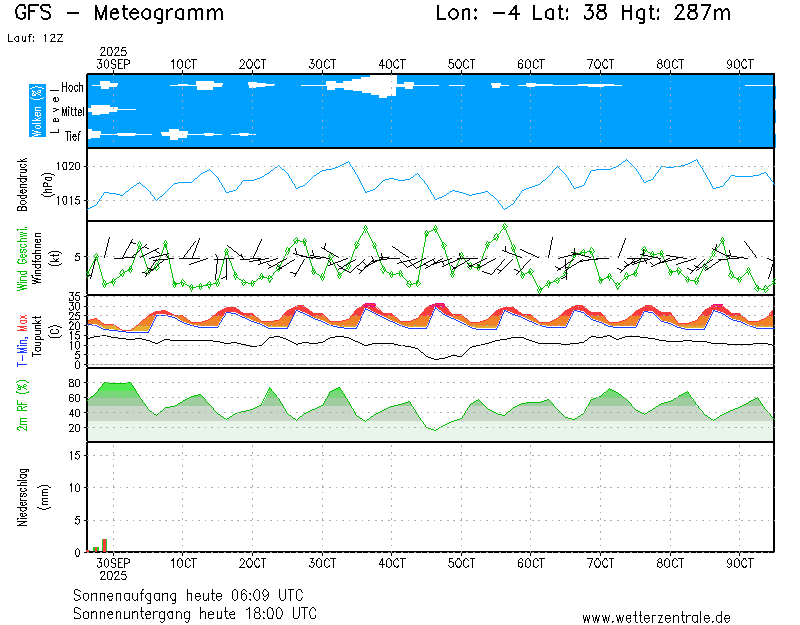The height and width of the screenshot is (625, 800).
Task: Click '6OCT' on the top date axis
Action: point(531,64)
